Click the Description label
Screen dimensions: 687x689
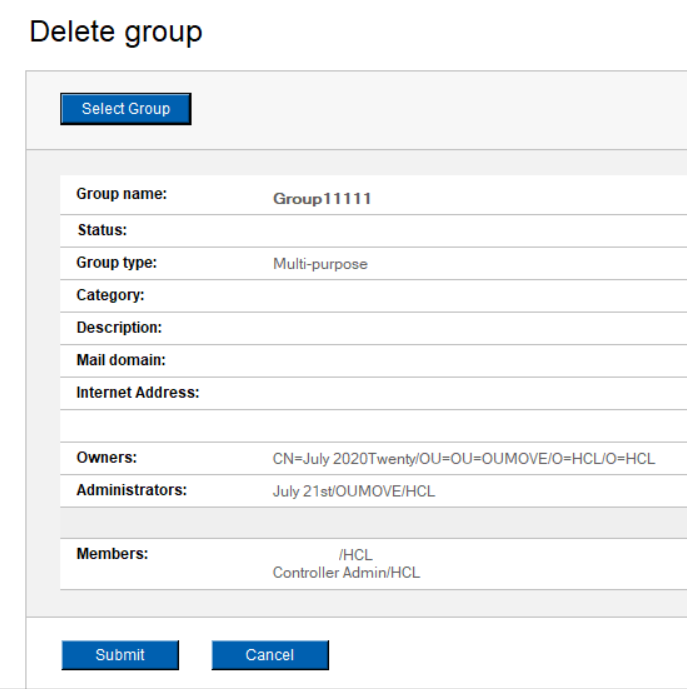point(119,327)
